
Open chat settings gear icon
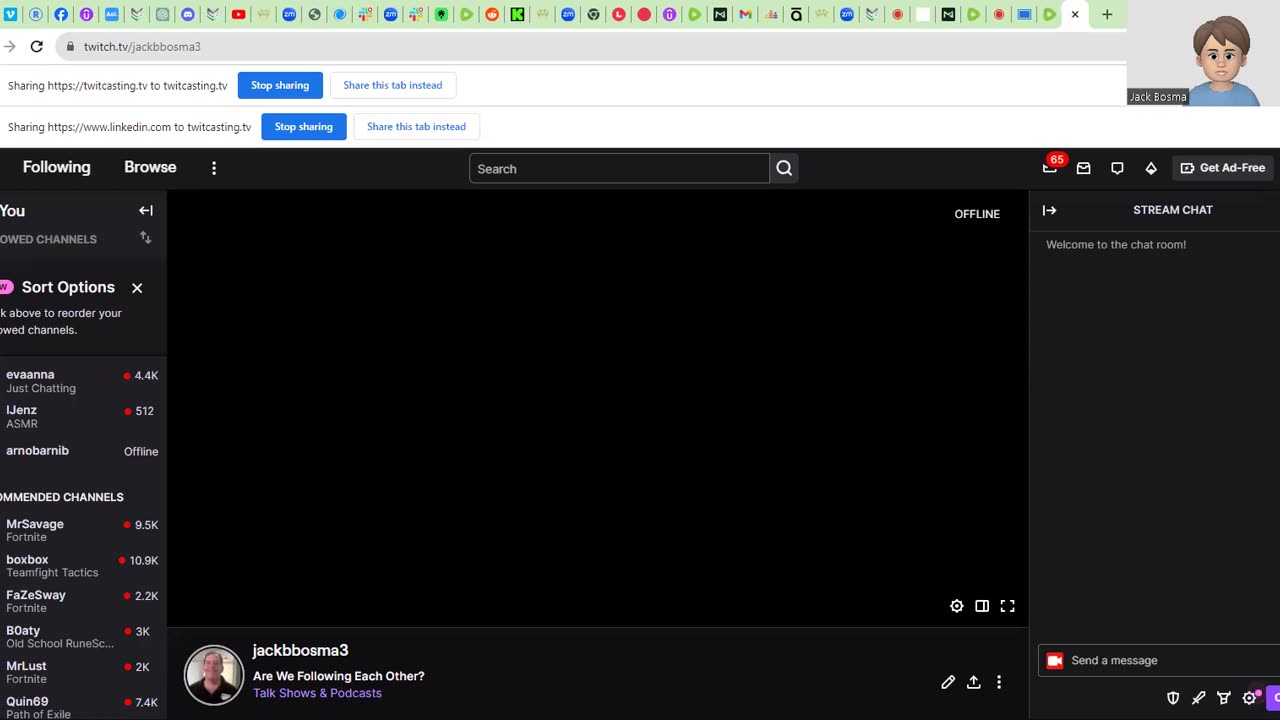[x=1249, y=698]
